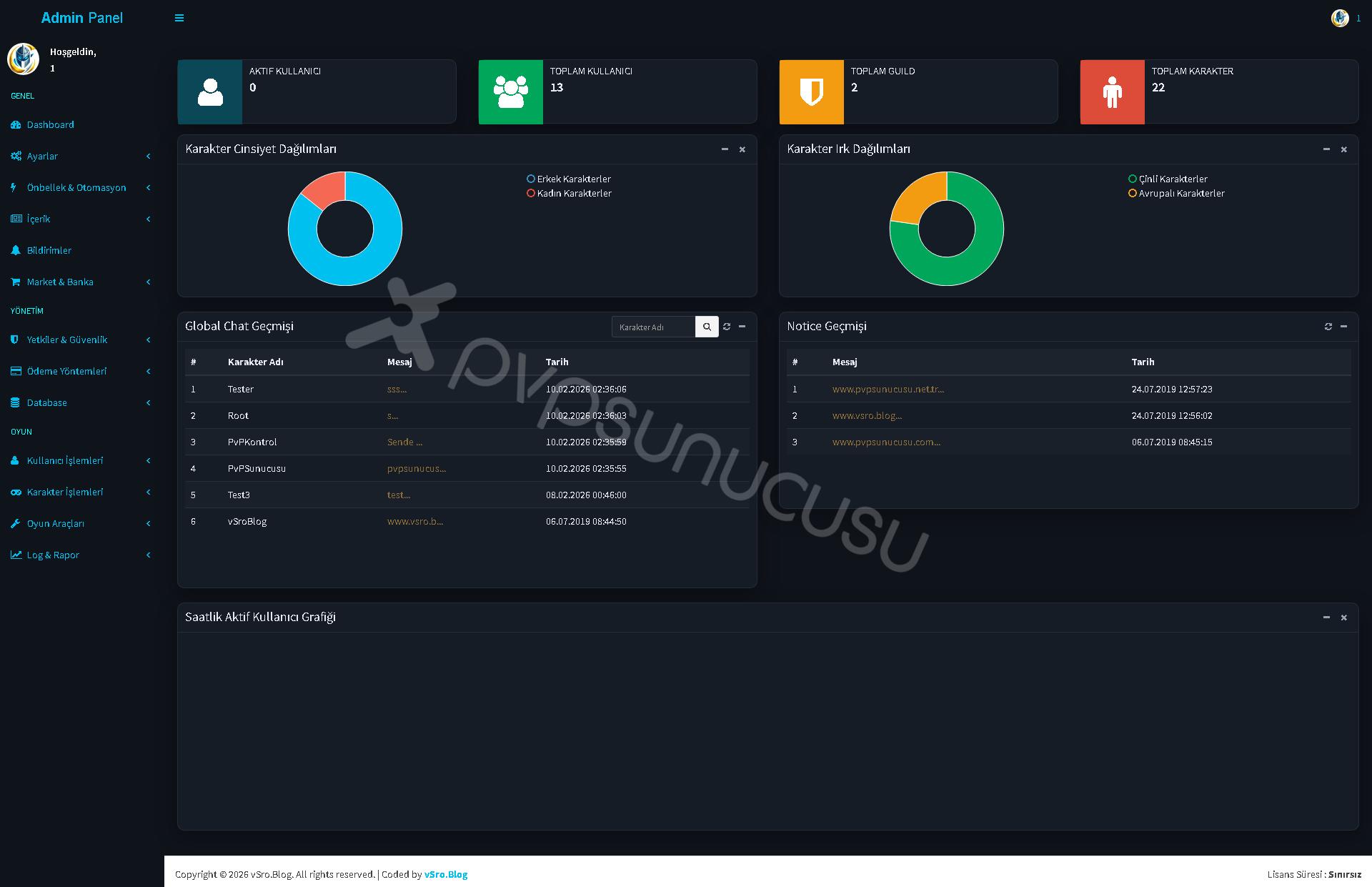This screenshot has height=887, width=1372.
Task: Collapse the Global Chat Geçmişi panel
Action: (742, 327)
